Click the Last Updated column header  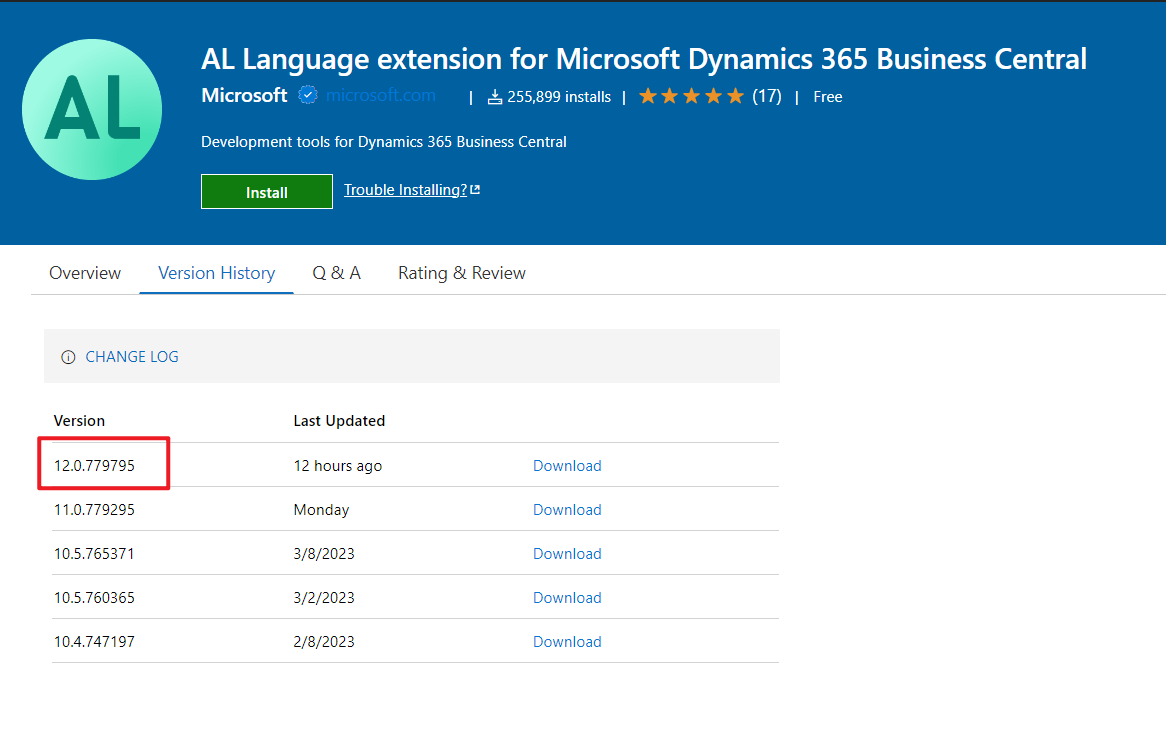point(339,421)
